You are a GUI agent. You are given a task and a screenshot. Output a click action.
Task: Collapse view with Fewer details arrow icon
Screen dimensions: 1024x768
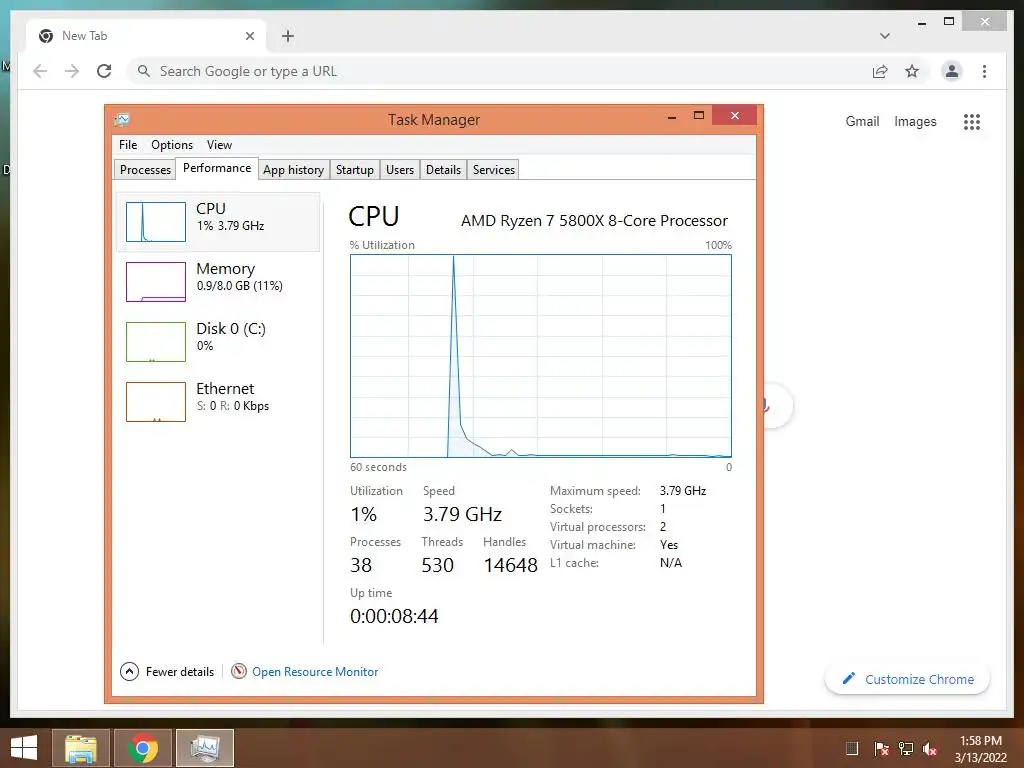click(129, 671)
